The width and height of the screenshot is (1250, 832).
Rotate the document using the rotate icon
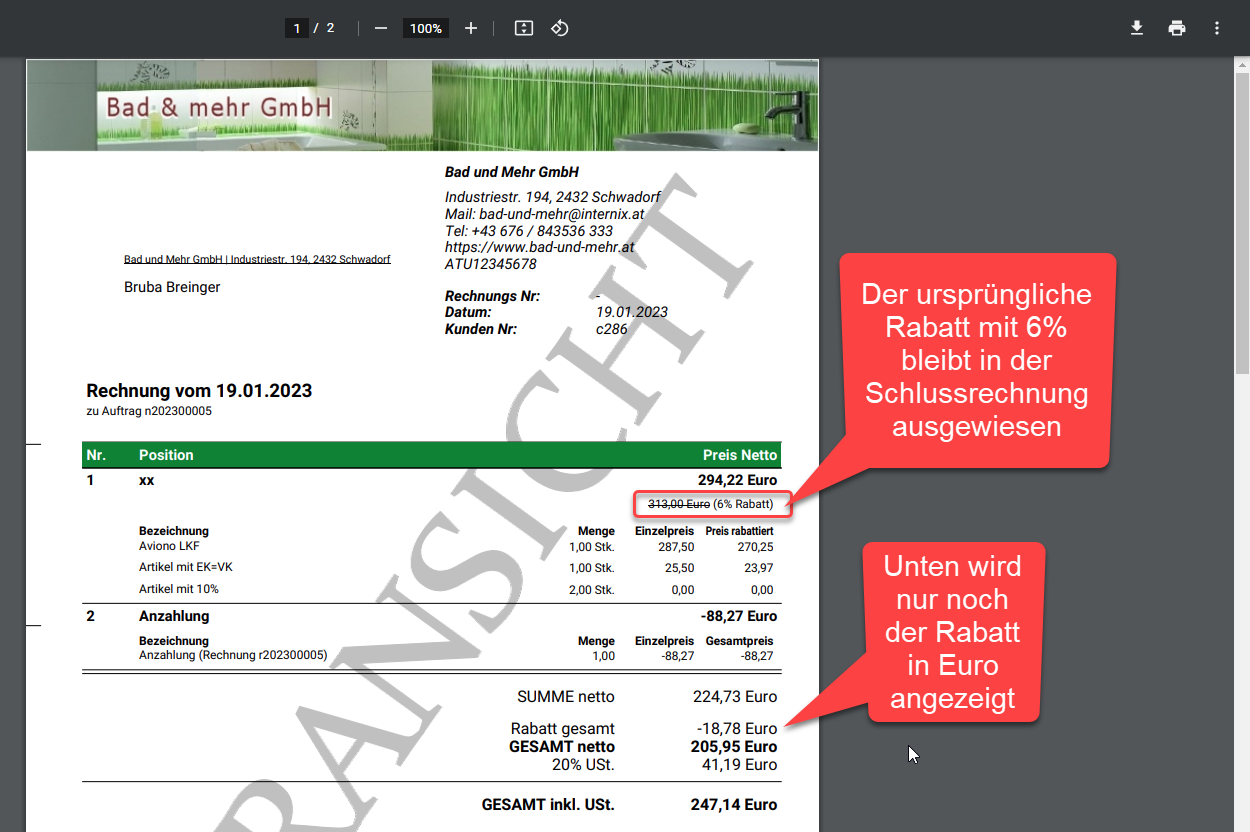[560, 28]
